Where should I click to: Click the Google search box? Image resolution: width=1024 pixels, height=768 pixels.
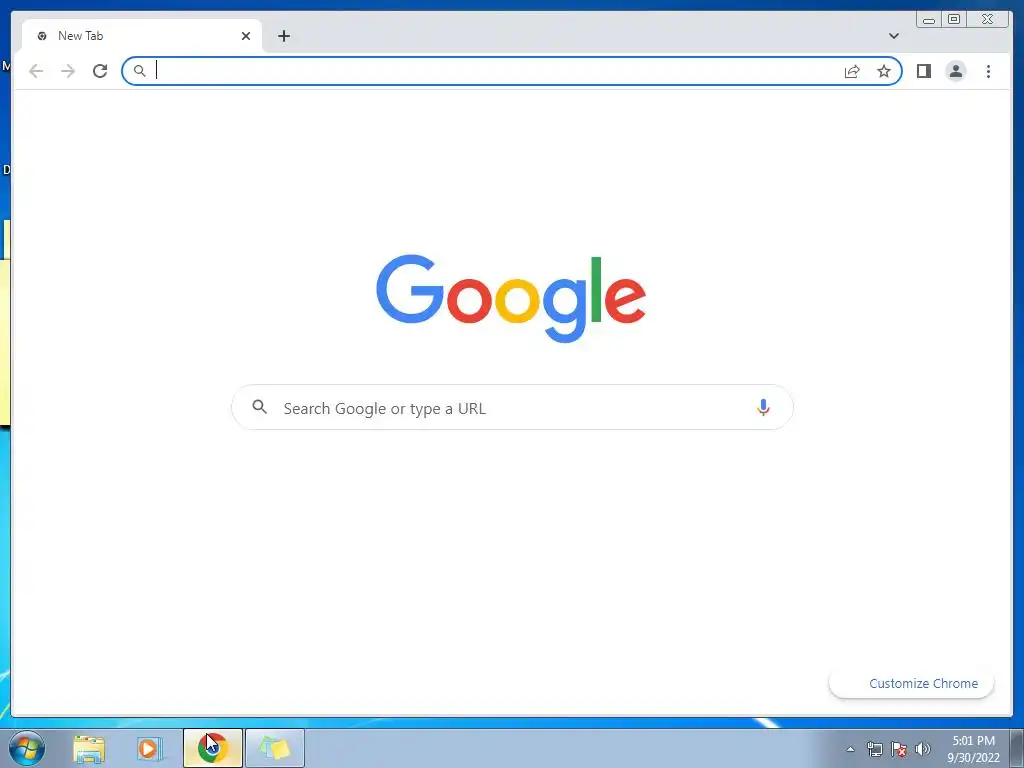tap(512, 408)
